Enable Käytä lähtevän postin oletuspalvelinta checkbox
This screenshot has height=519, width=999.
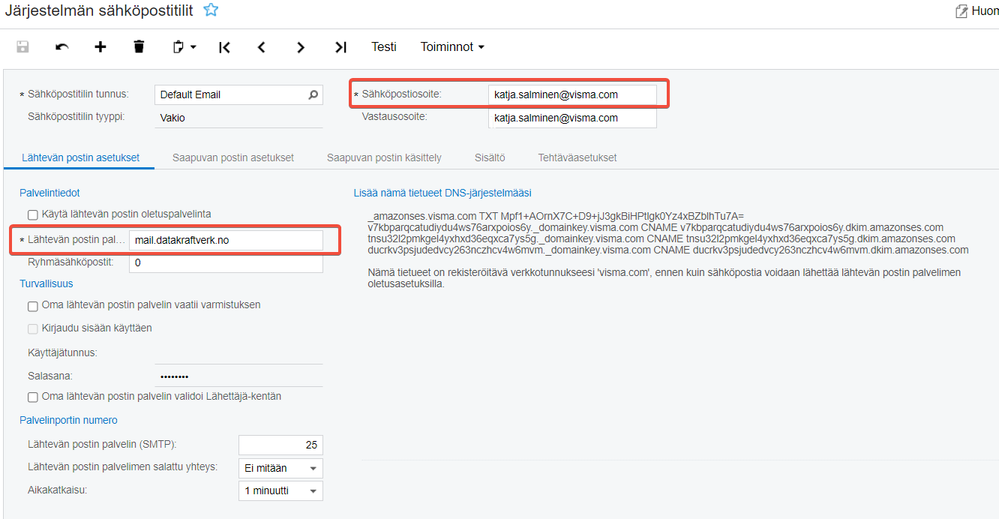pos(33,214)
